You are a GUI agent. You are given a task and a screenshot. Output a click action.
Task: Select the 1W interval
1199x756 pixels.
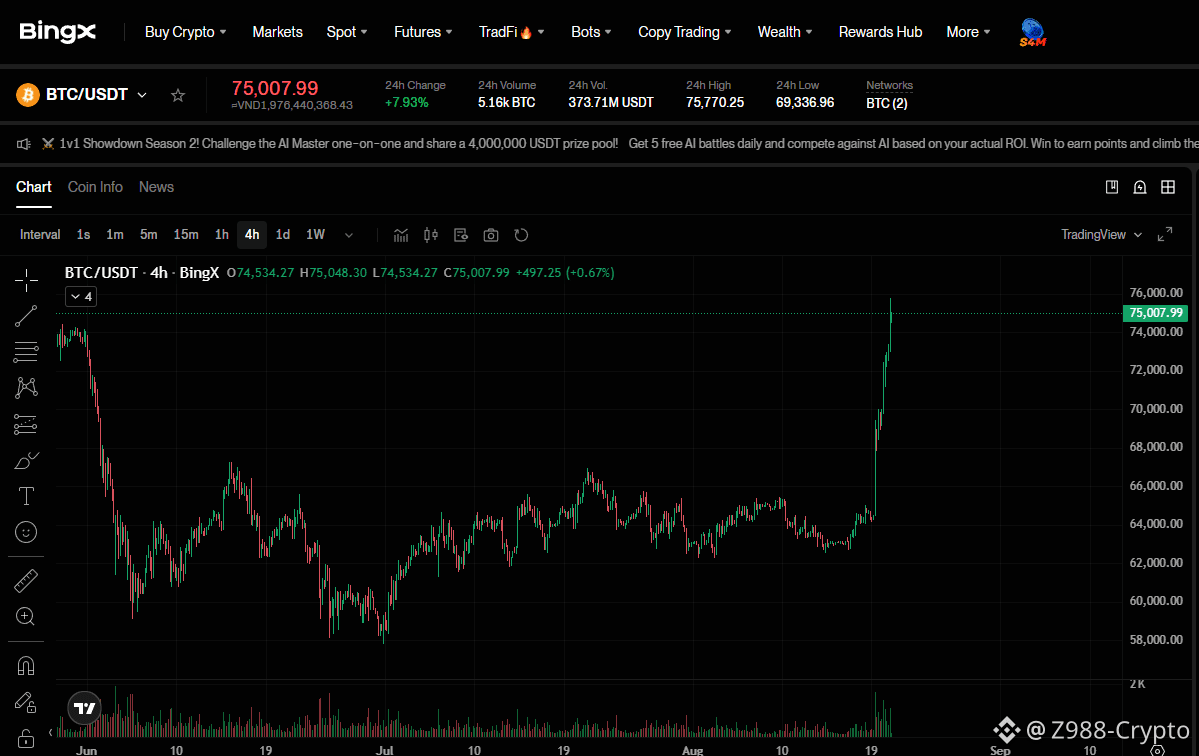point(315,235)
